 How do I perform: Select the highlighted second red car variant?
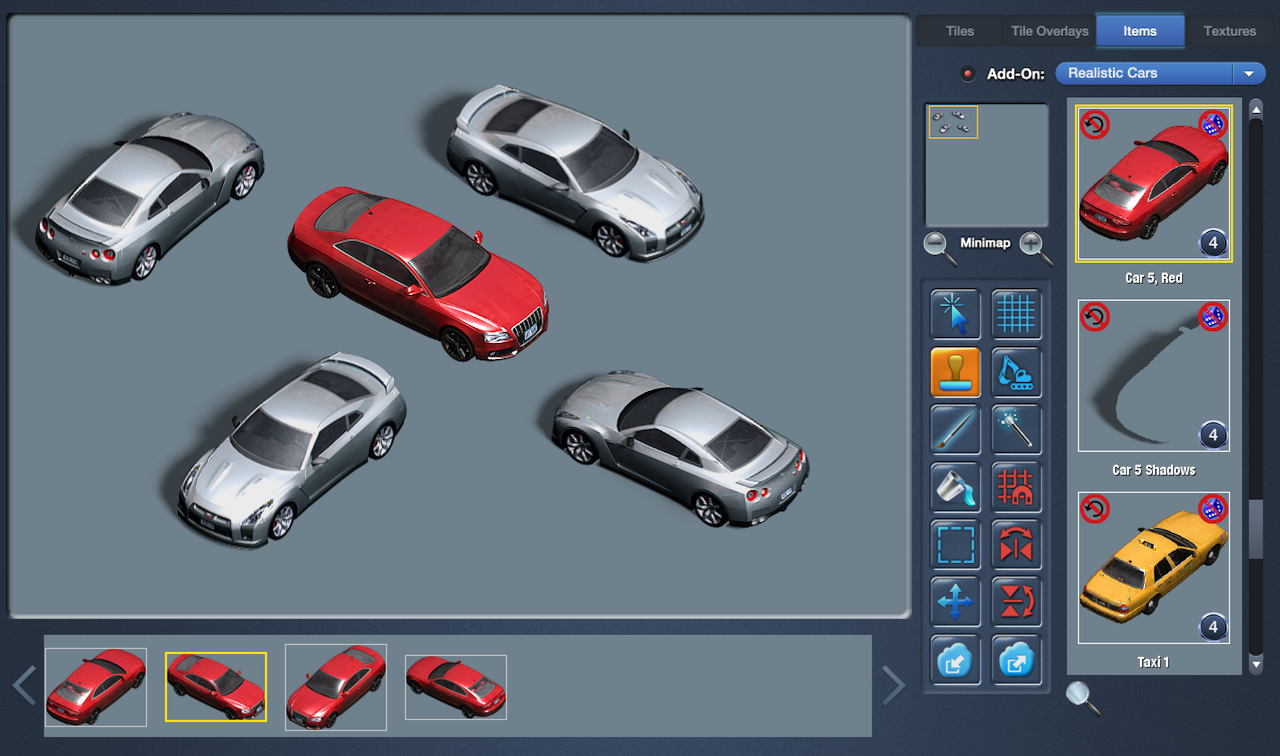pos(216,687)
